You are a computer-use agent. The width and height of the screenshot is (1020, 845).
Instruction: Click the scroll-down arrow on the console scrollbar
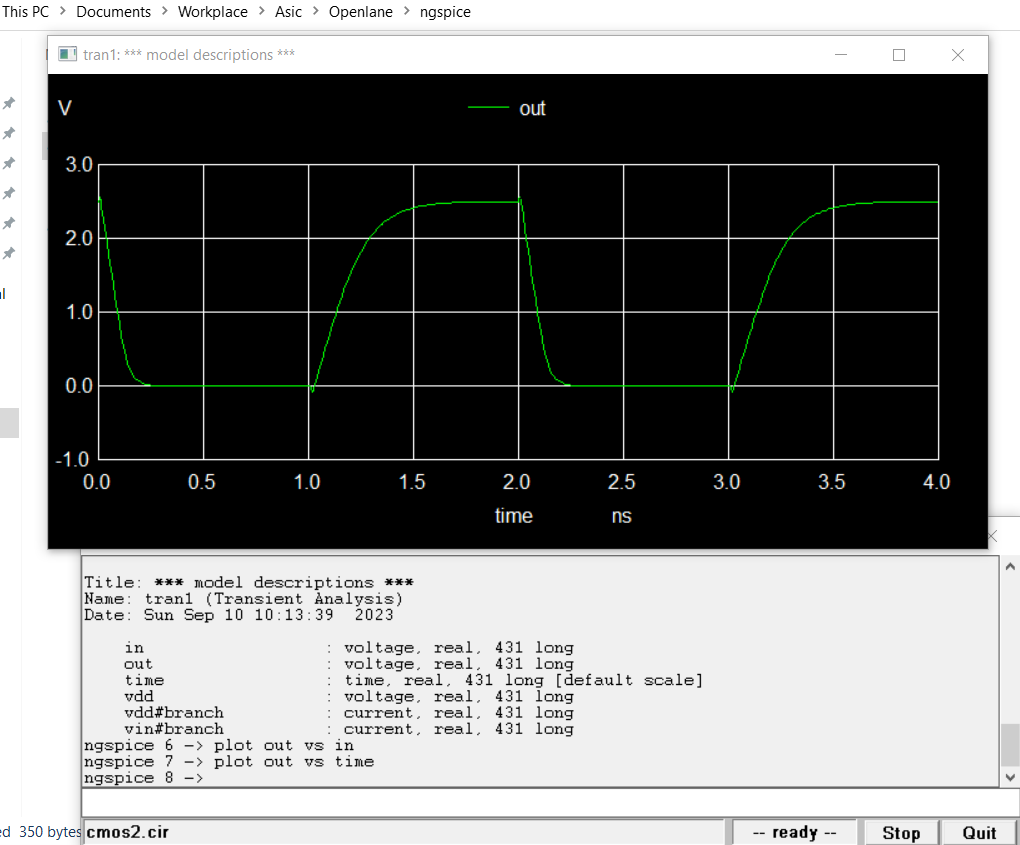click(x=1009, y=776)
